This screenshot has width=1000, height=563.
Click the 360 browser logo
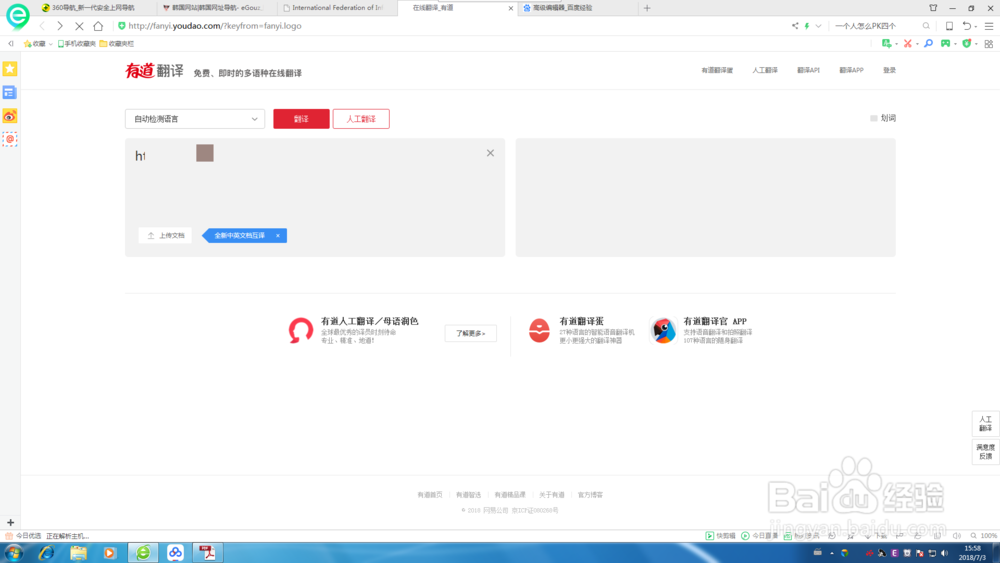point(17,15)
